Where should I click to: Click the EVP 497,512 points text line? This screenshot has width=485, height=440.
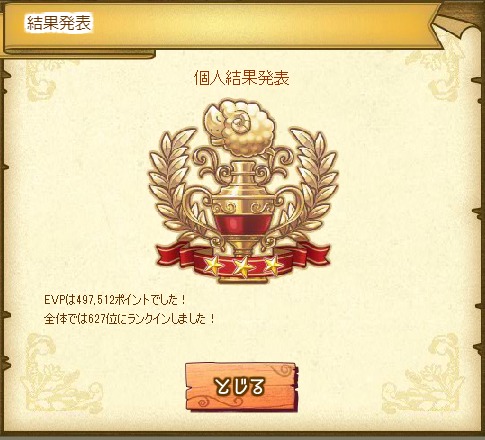(115, 300)
